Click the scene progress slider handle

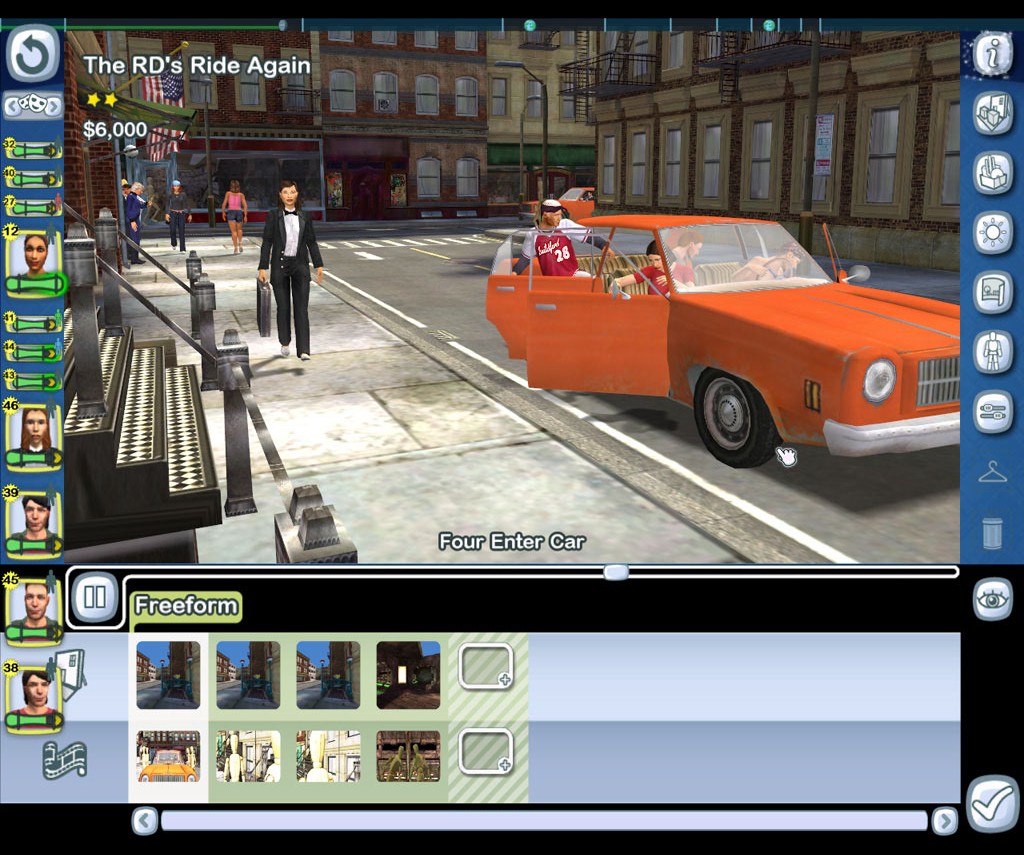pyautogui.click(x=615, y=572)
